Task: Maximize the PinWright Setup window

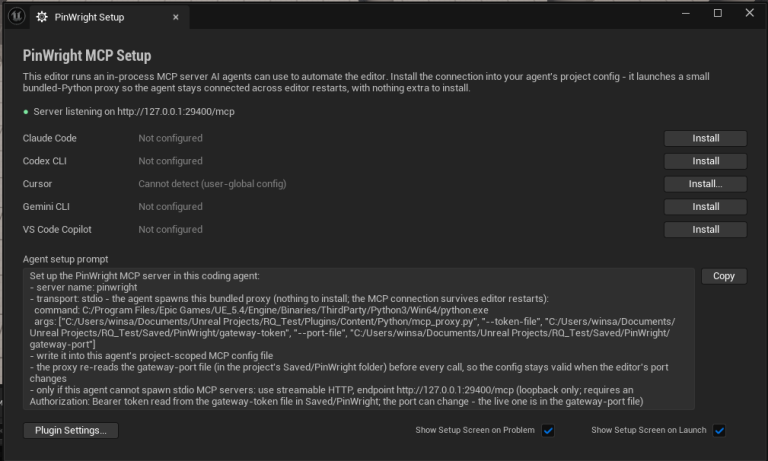Action: pos(718,13)
